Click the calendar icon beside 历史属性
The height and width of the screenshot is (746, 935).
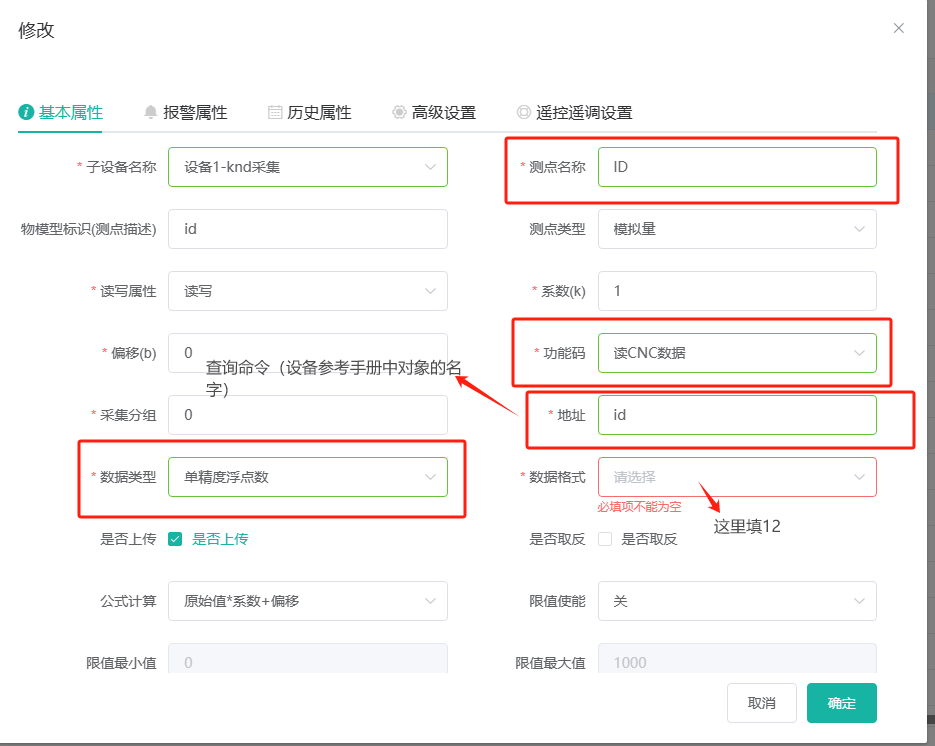pos(275,112)
